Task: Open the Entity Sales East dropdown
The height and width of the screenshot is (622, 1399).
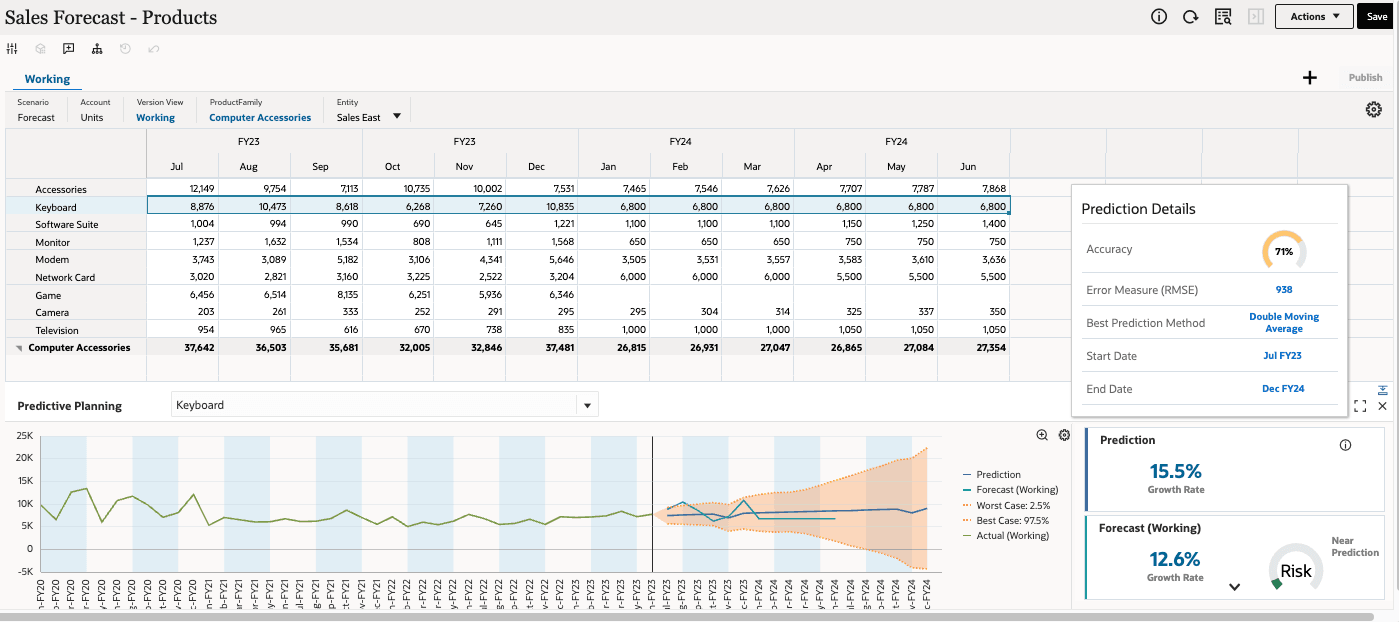Action: [397, 115]
